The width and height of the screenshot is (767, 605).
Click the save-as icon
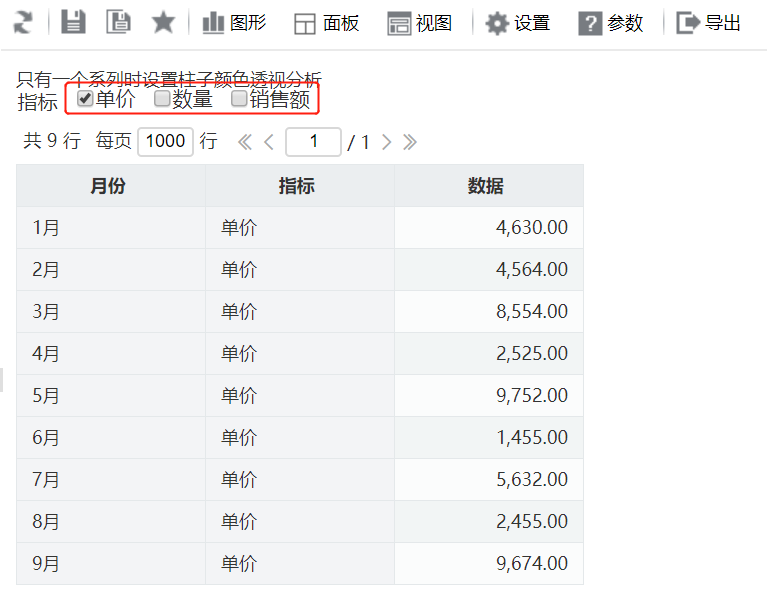pos(118,22)
